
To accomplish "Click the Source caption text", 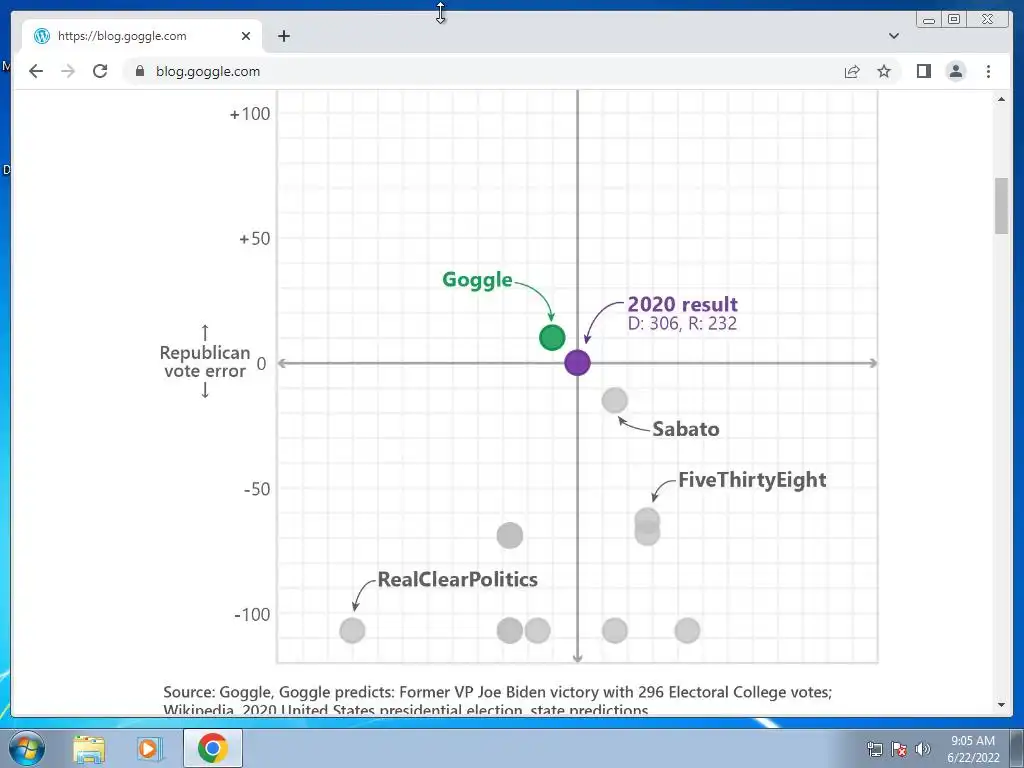I will pyautogui.click(x=498, y=700).
